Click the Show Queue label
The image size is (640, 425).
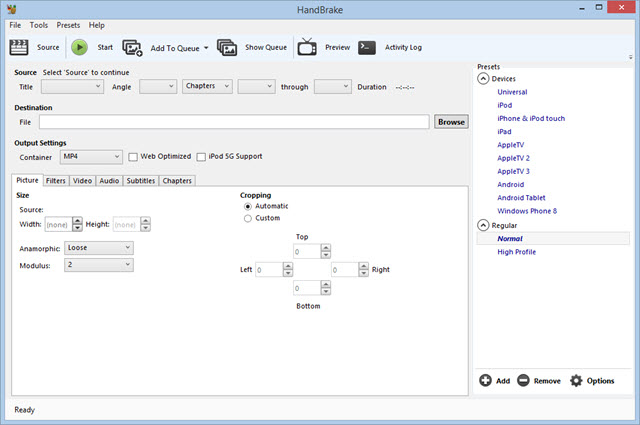(266, 47)
